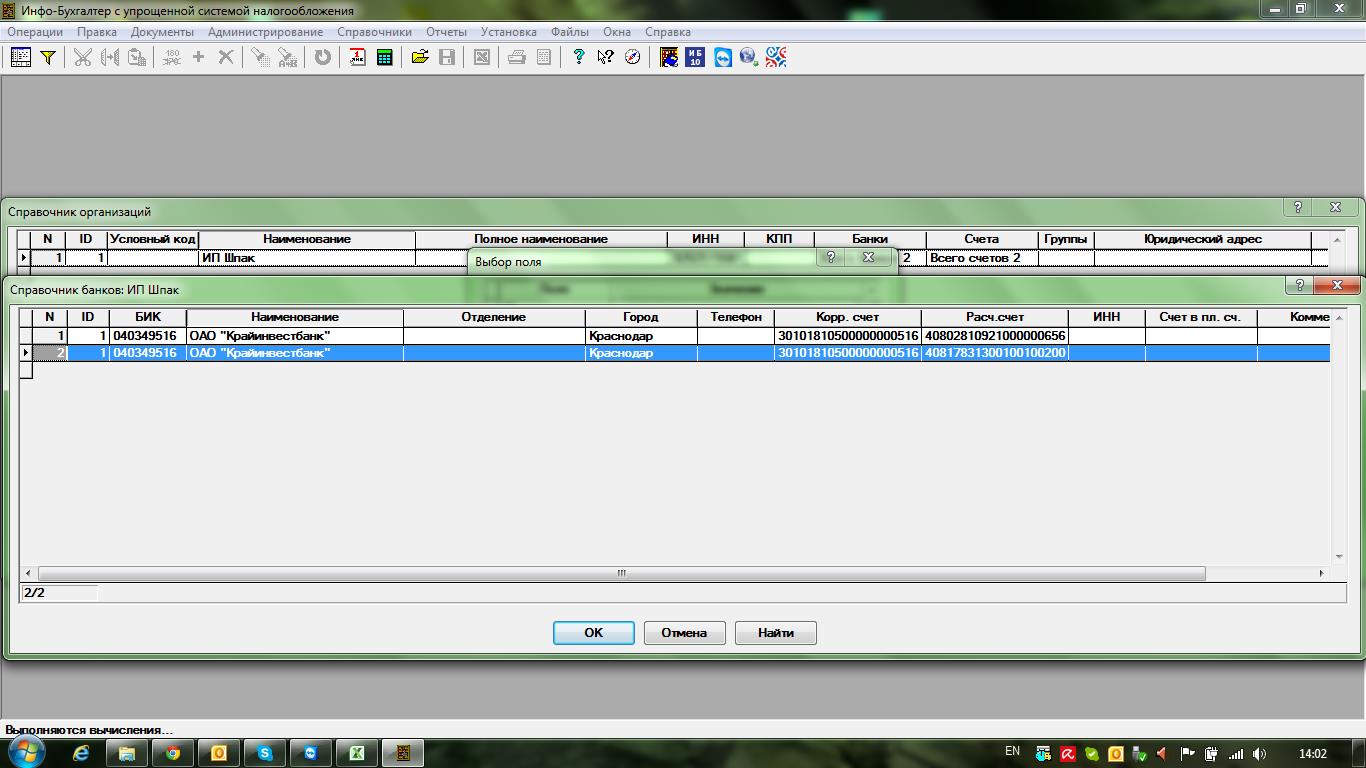Viewport: 1366px width, 768px height.
Task: Click the EN language indicator
Action: (x=1012, y=751)
